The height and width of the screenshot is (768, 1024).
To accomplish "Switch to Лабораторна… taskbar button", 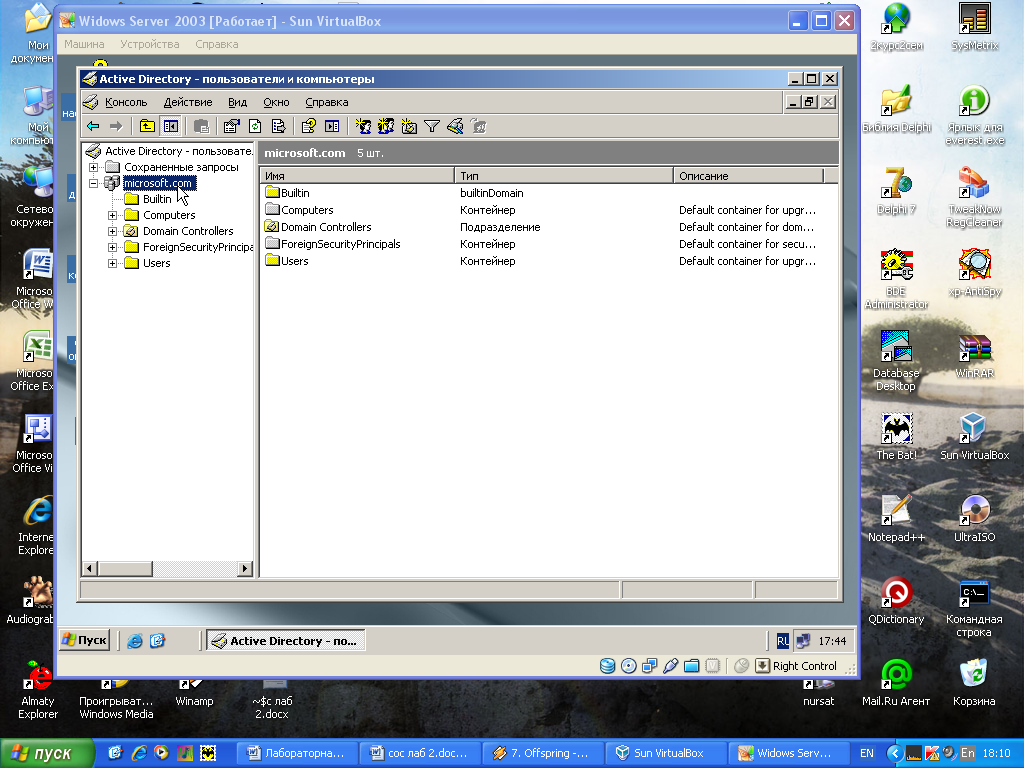I will [297, 753].
